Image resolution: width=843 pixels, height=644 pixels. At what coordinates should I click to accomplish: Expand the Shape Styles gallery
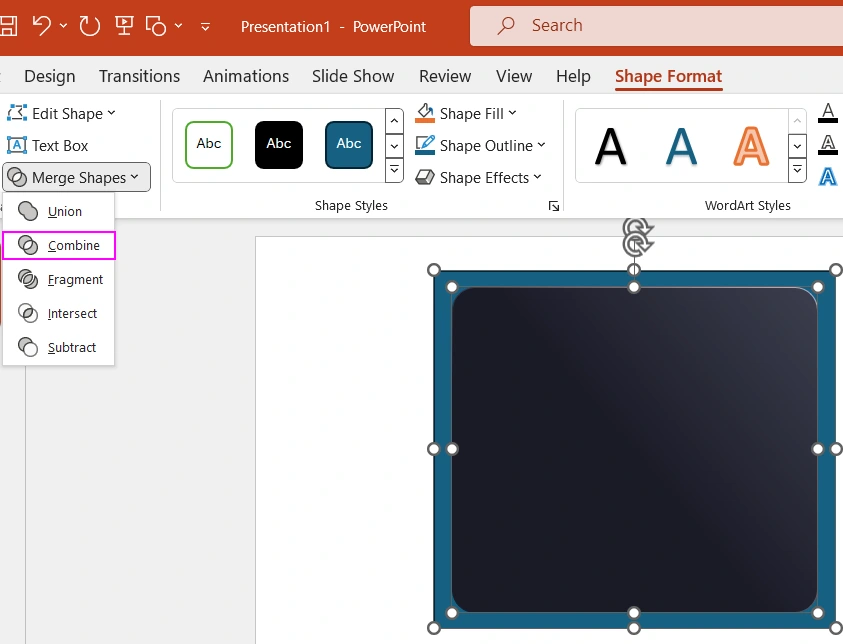[x=394, y=170]
